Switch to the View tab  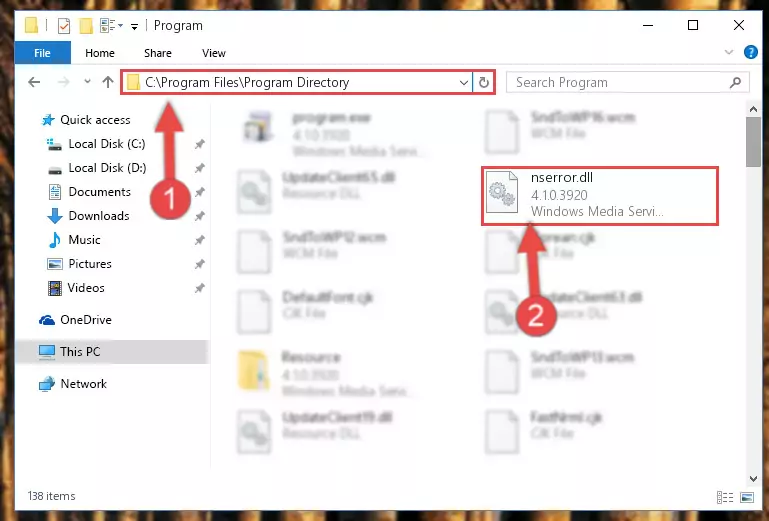click(x=214, y=53)
